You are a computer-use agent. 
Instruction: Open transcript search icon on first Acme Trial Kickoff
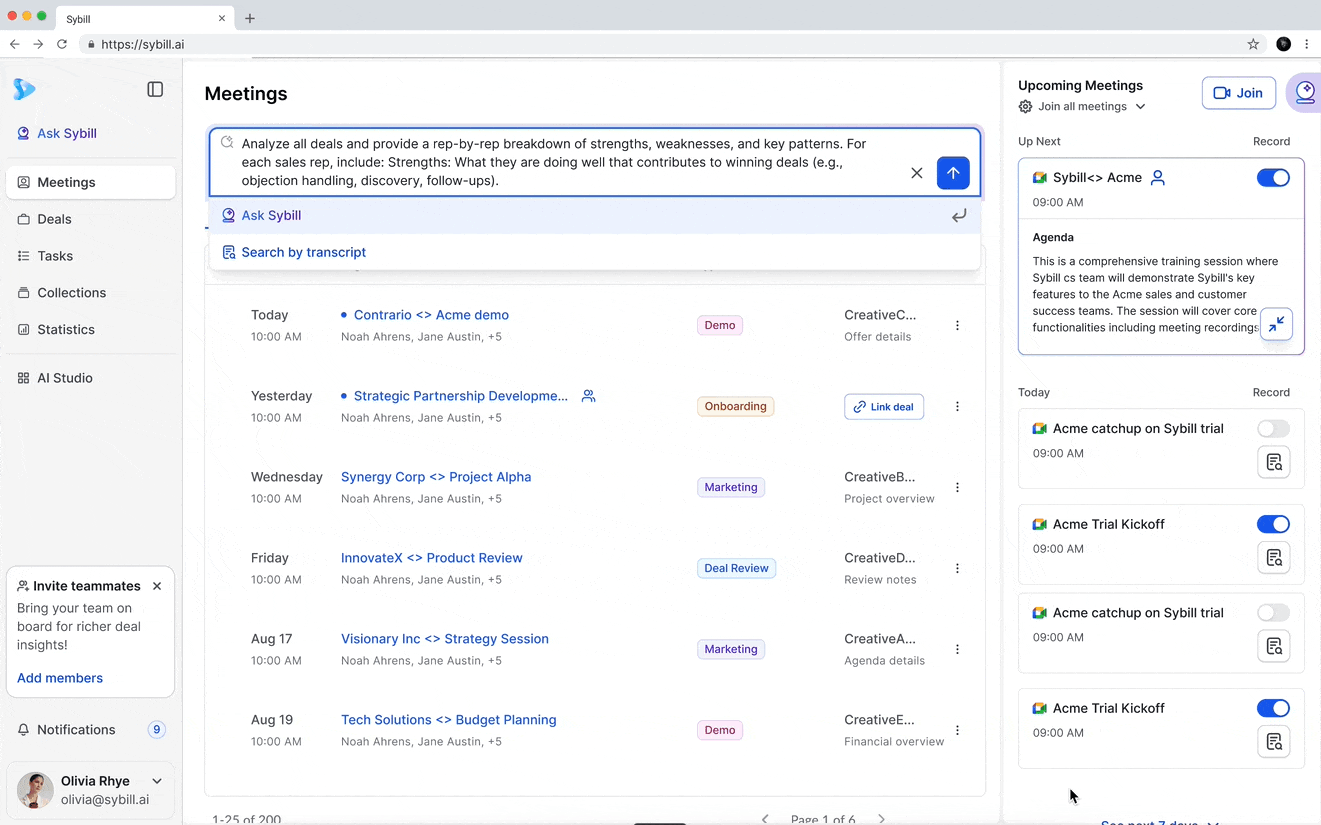click(x=1274, y=558)
